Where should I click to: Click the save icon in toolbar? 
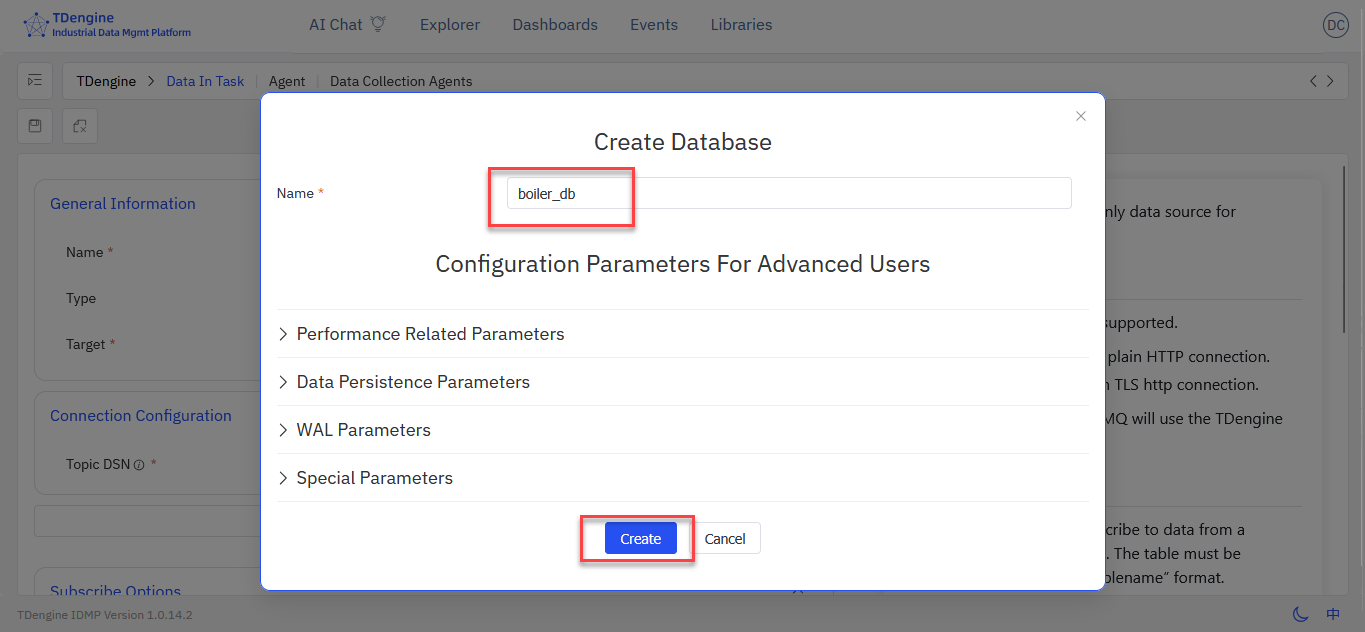pyautogui.click(x=35, y=126)
